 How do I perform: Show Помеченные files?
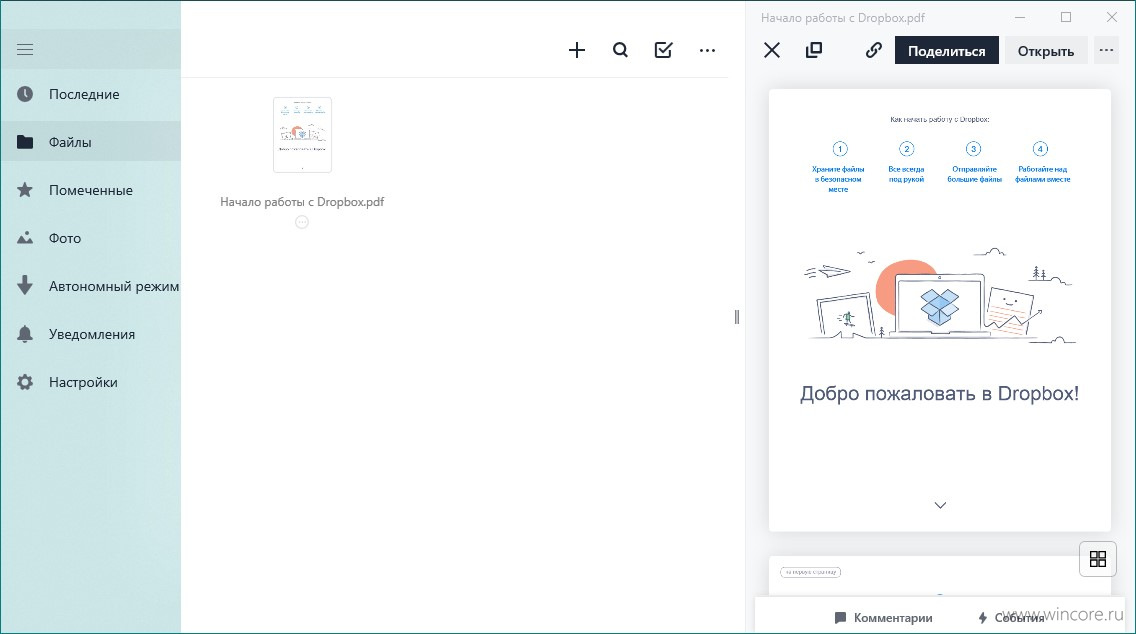[91, 190]
